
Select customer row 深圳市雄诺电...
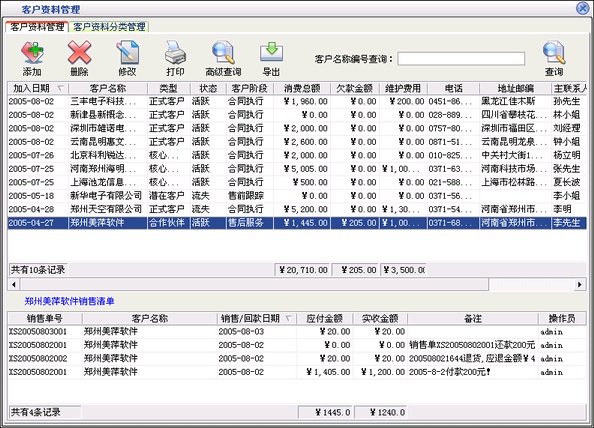(297, 128)
